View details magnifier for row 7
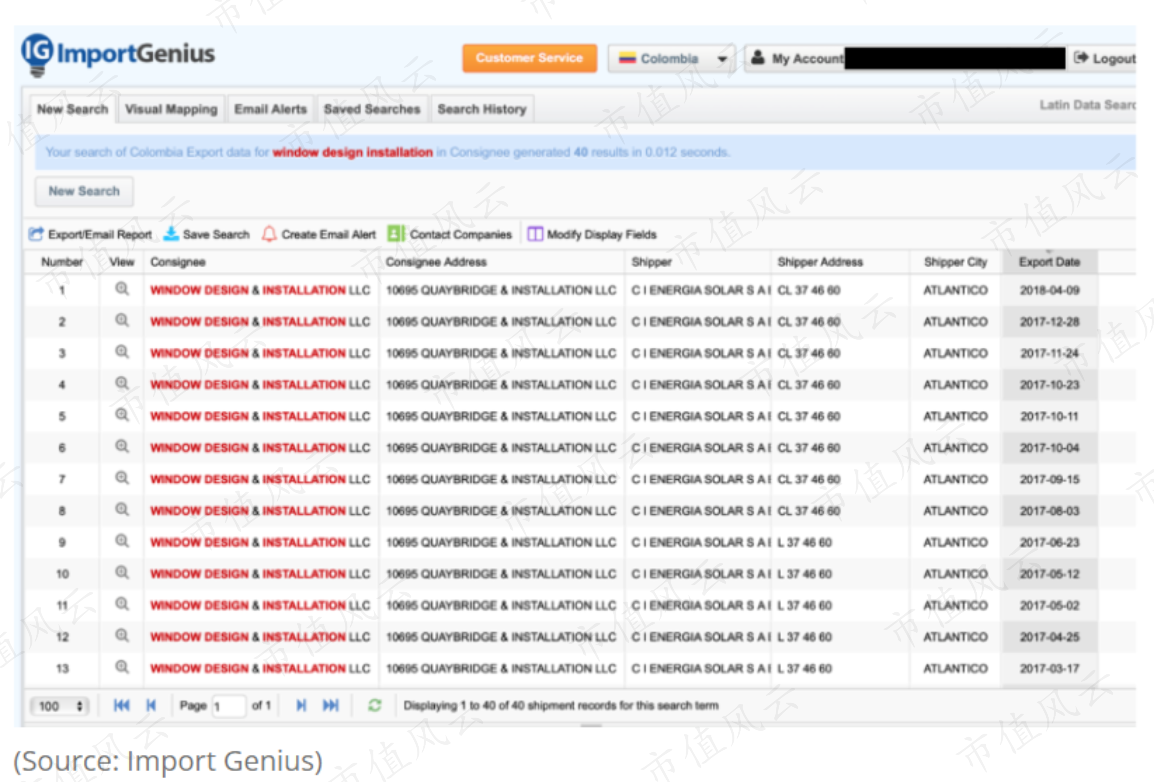Screen dimensions: 1154x782 click(122, 478)
